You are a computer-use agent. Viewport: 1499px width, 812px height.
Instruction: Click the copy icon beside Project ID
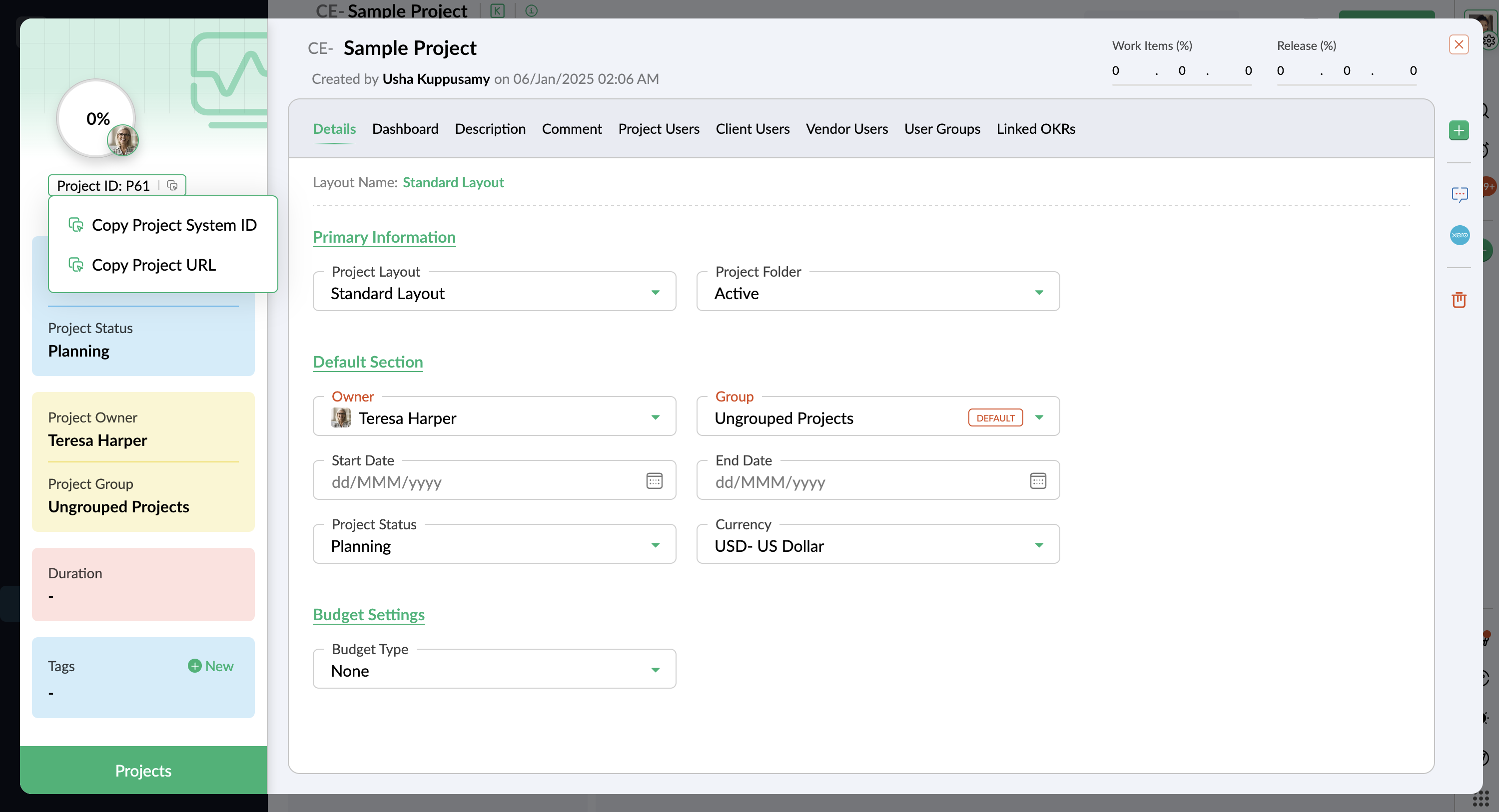[x=172, y=186]
